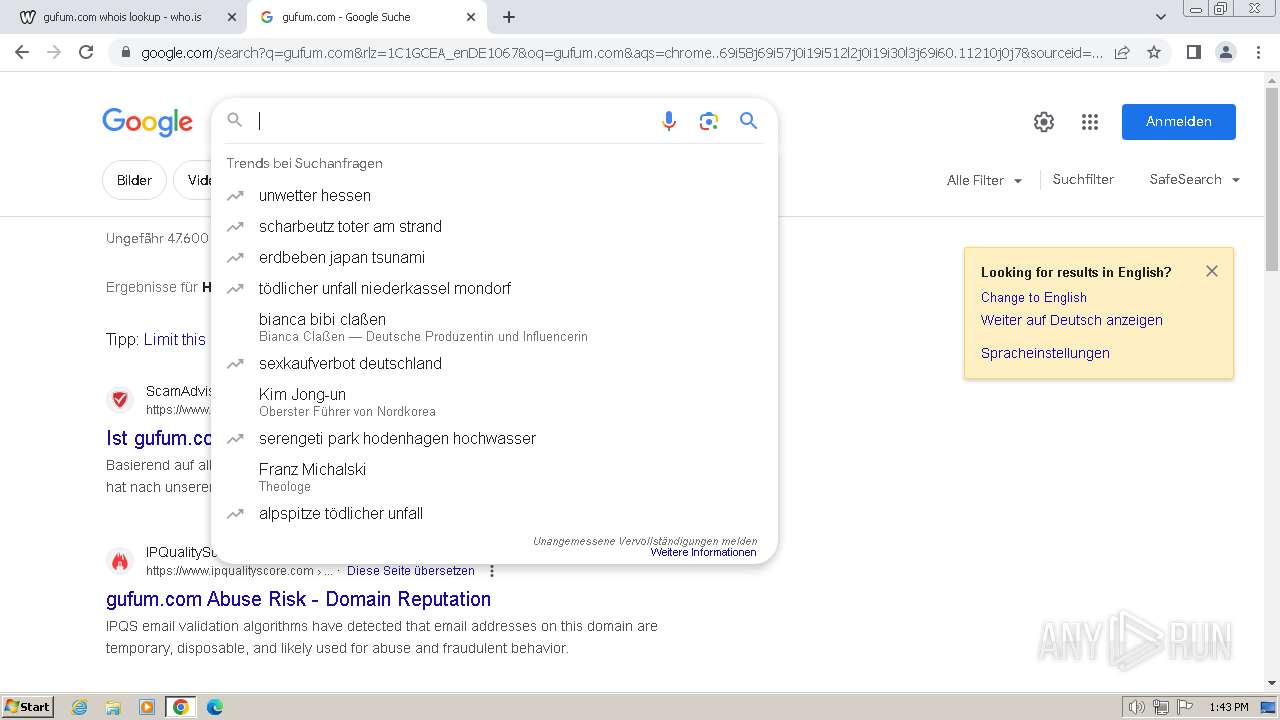The height and width of the screenshot is (720, 1280).
Task: Click the Action Center flag icon
Action: pyautogui.click(x=1184, y=707)
